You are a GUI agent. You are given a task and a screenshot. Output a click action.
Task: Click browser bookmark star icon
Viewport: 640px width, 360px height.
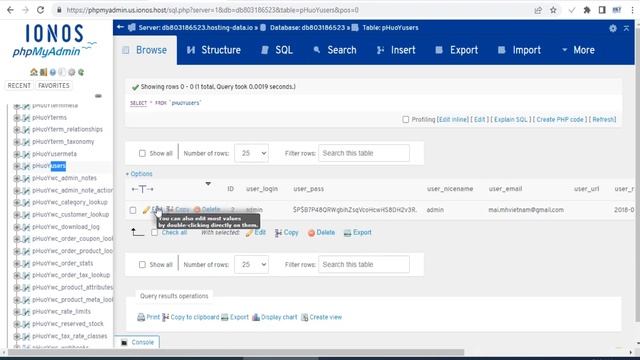coord(553,10)
